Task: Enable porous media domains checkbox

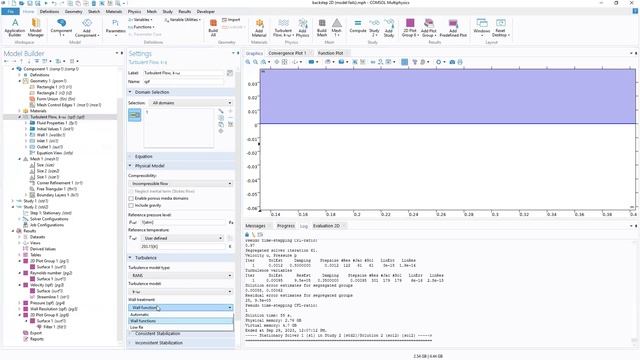Action: pos(131,198)
